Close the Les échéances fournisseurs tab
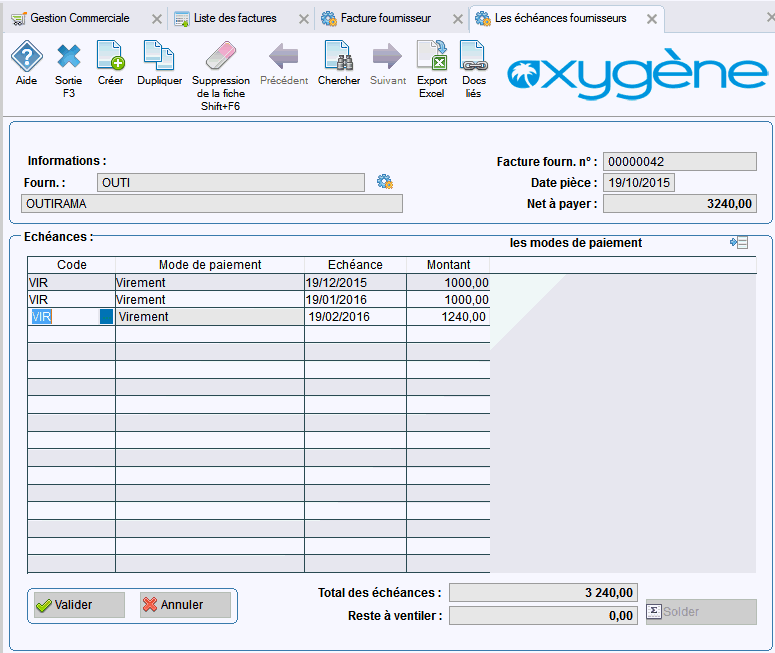Image resolution: width=775 pixels, height=653 pixels. pos(652,19)
